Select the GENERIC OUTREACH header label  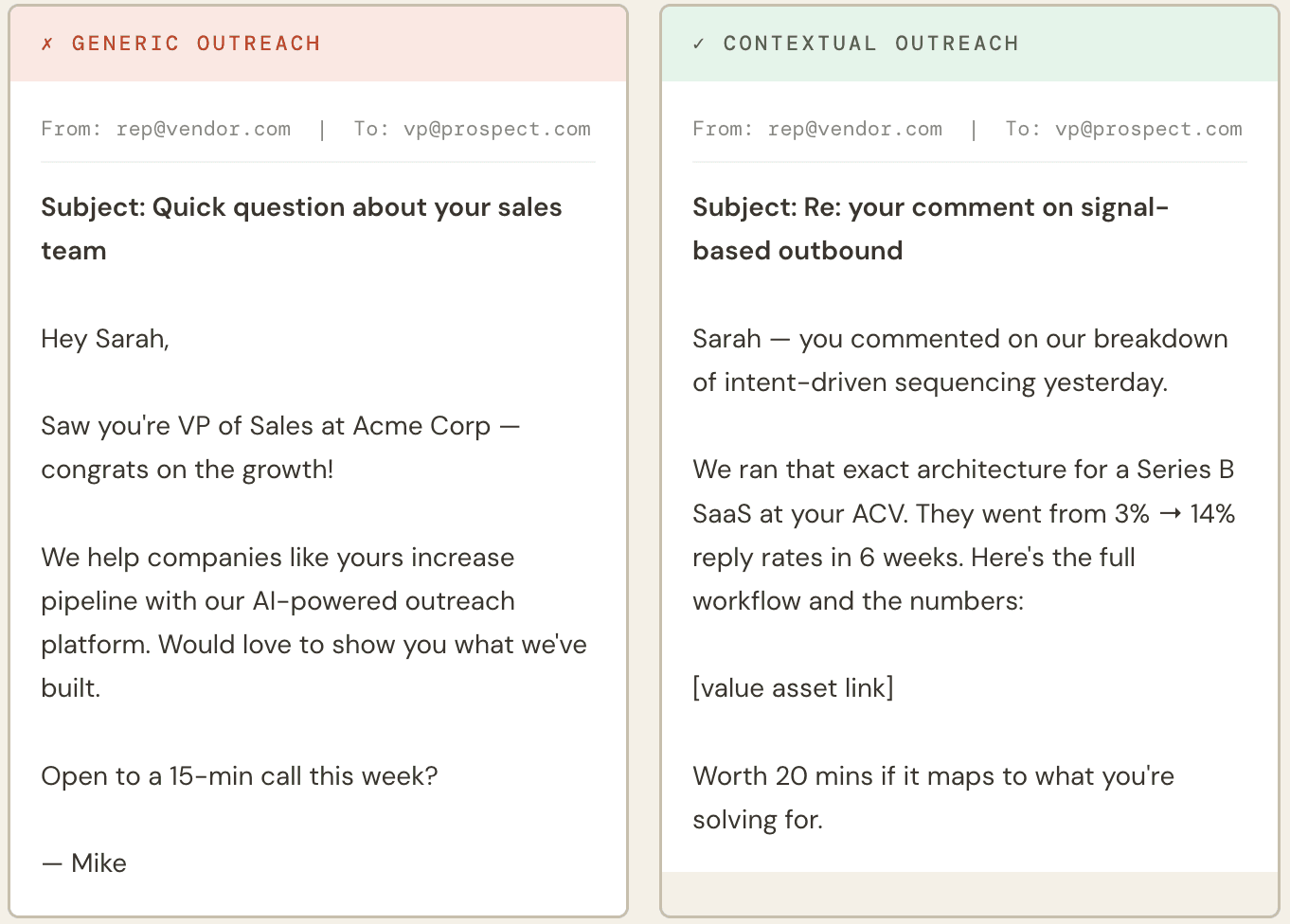(196, 44)
